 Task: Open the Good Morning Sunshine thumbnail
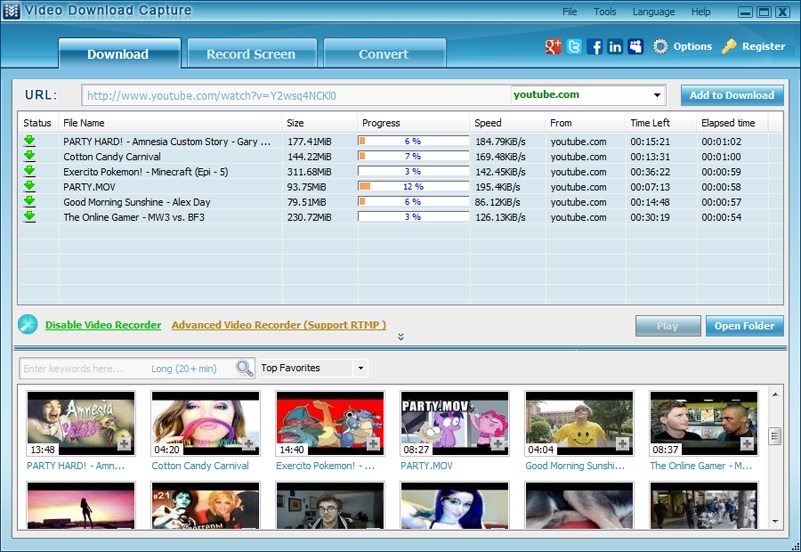pyautogui.click(x=579, y=423)
